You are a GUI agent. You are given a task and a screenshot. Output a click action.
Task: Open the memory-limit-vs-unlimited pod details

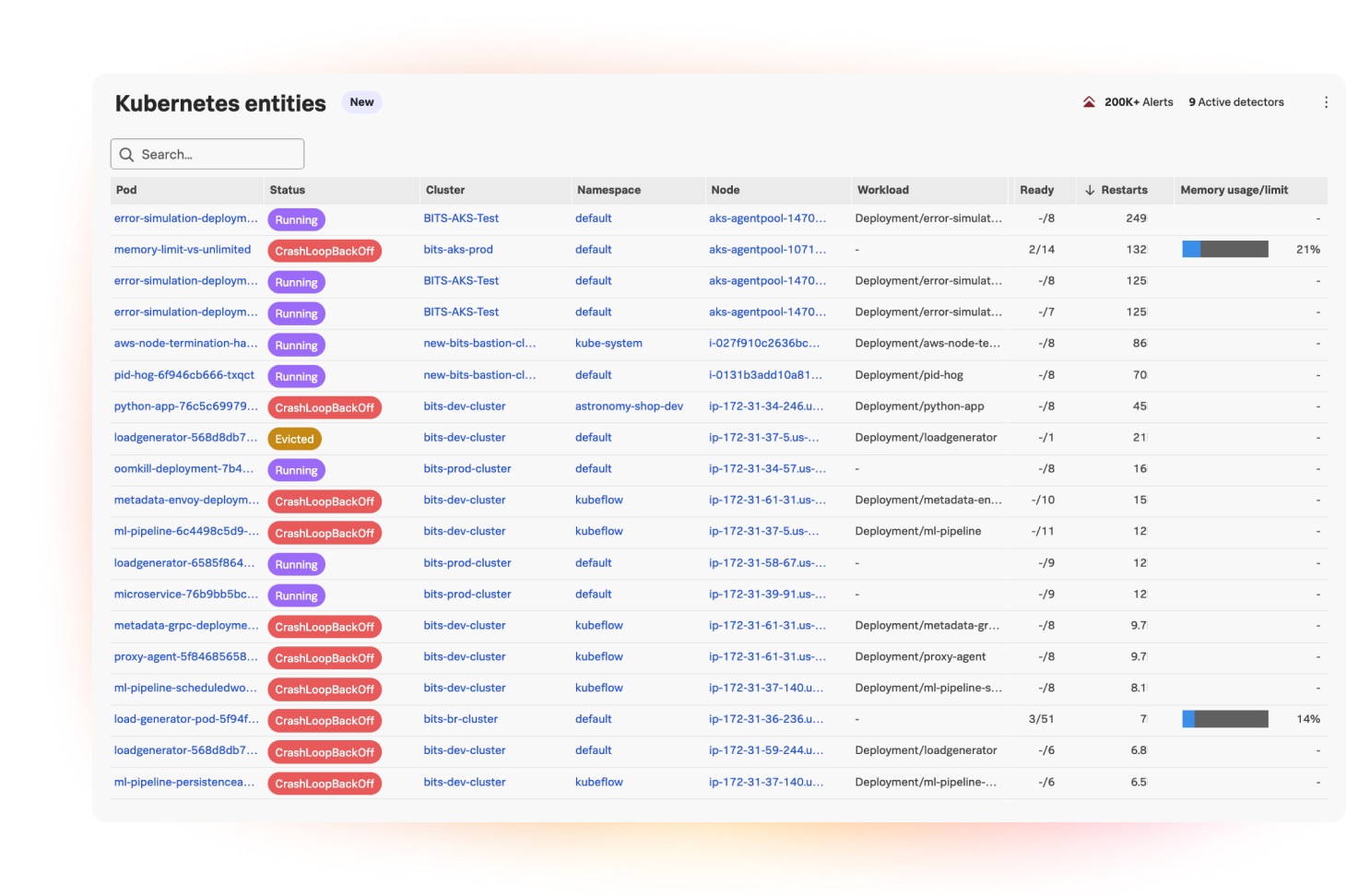tap(182, 249)
